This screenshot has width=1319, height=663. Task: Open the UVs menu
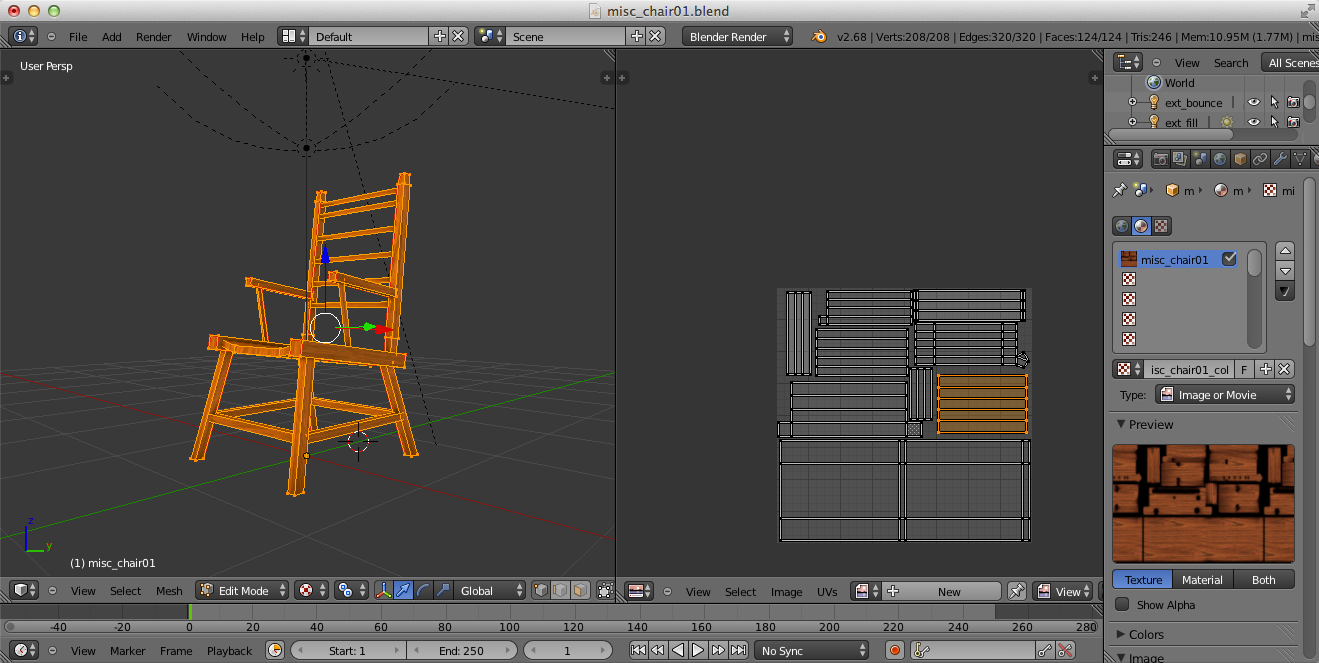[x=827, y=591]
